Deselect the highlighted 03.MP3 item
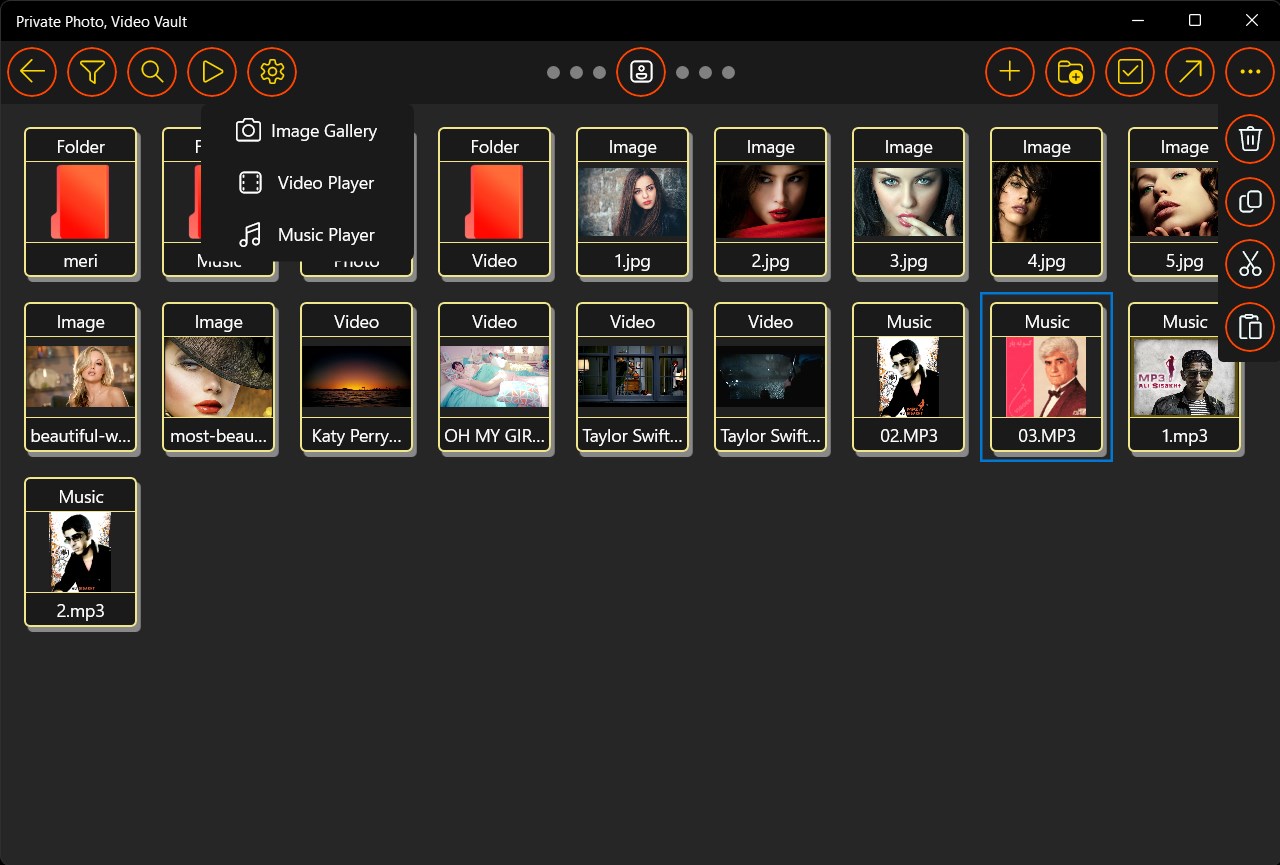This screenshot has height=865, width=1280. 1046,378
